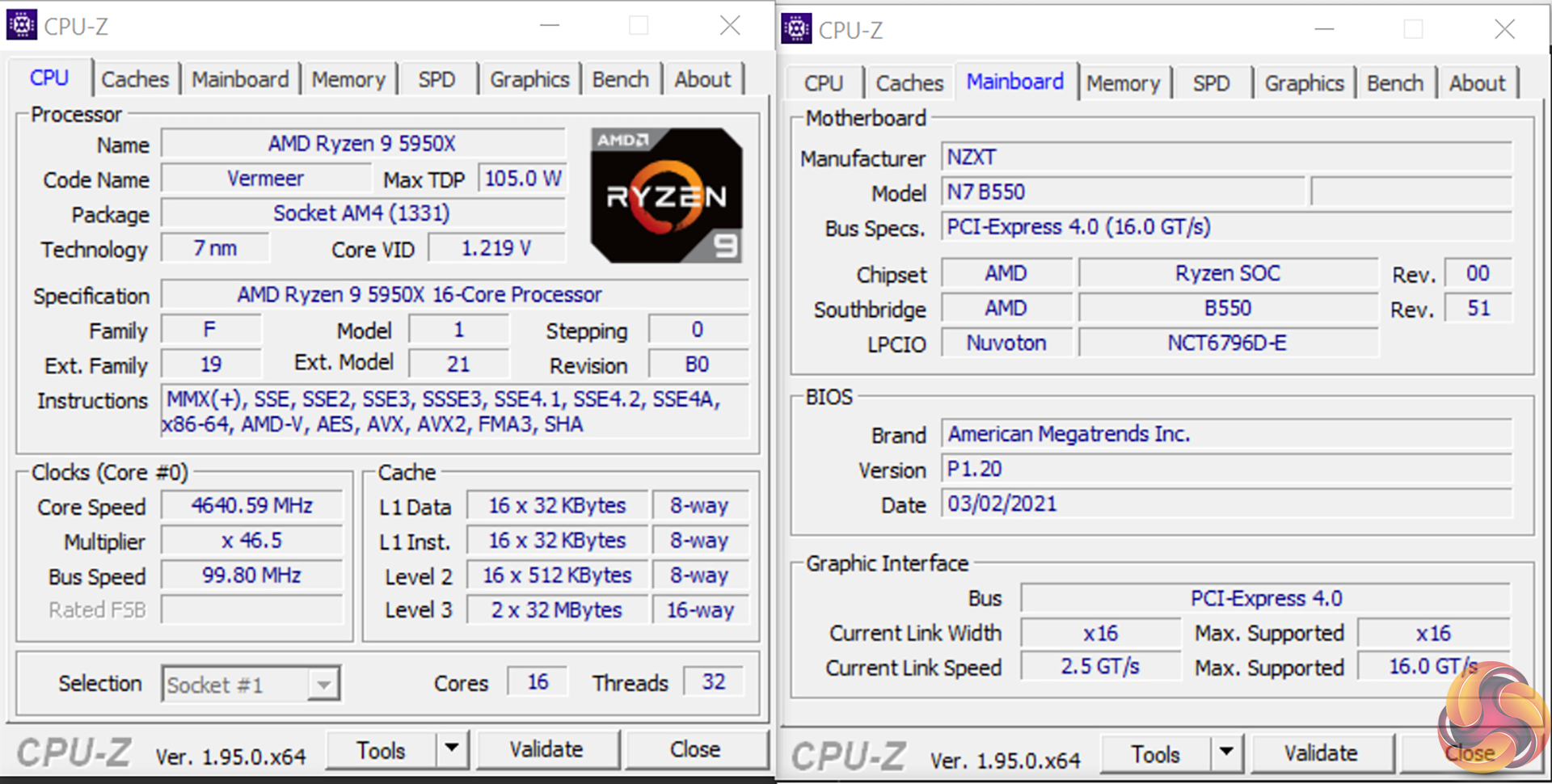The height and width of the screenshot is (784, 1552).
Task: Open the Graphics tab in the left window
Action: (529, 79)
